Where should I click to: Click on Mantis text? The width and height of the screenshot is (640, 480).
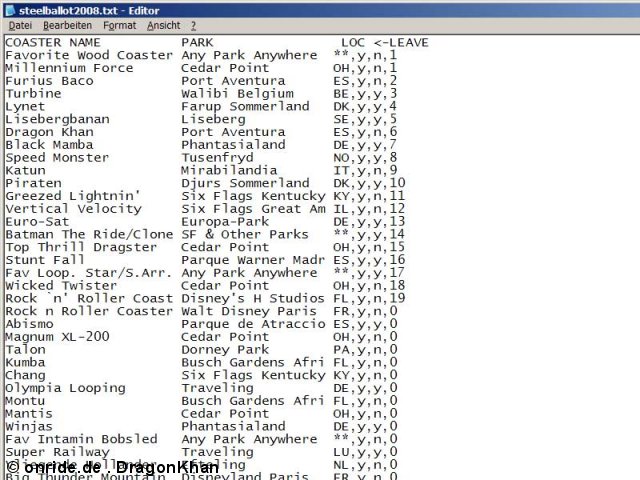tap(29, 413)
